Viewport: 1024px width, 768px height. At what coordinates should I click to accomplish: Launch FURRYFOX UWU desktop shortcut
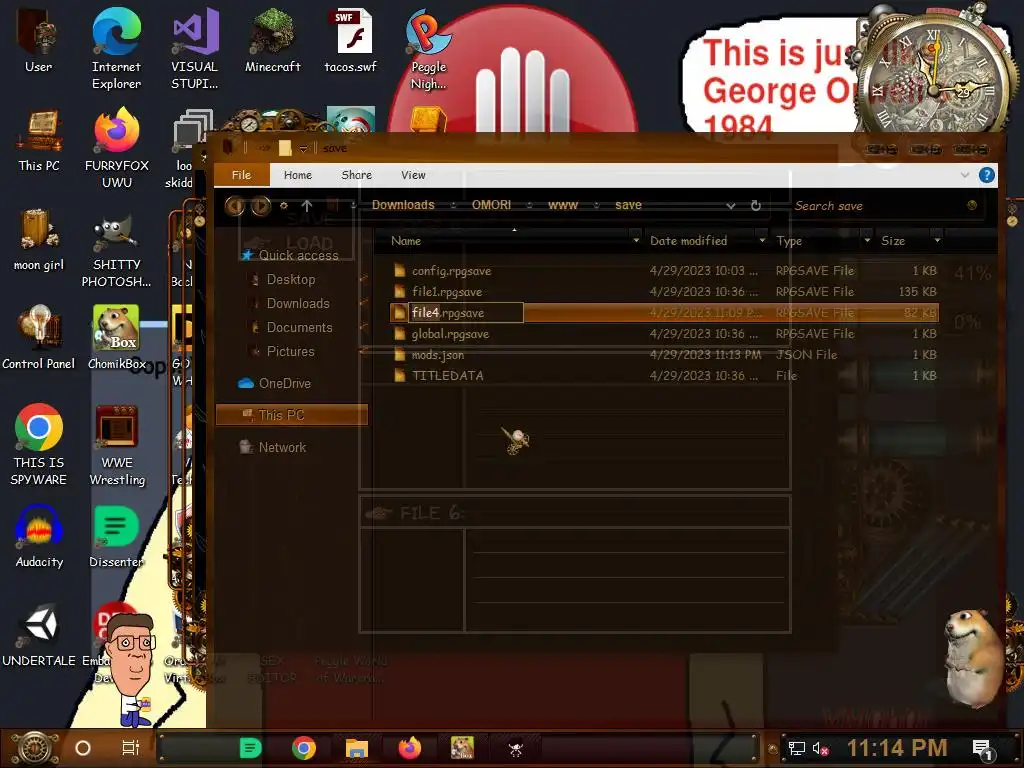pos(116,148)
